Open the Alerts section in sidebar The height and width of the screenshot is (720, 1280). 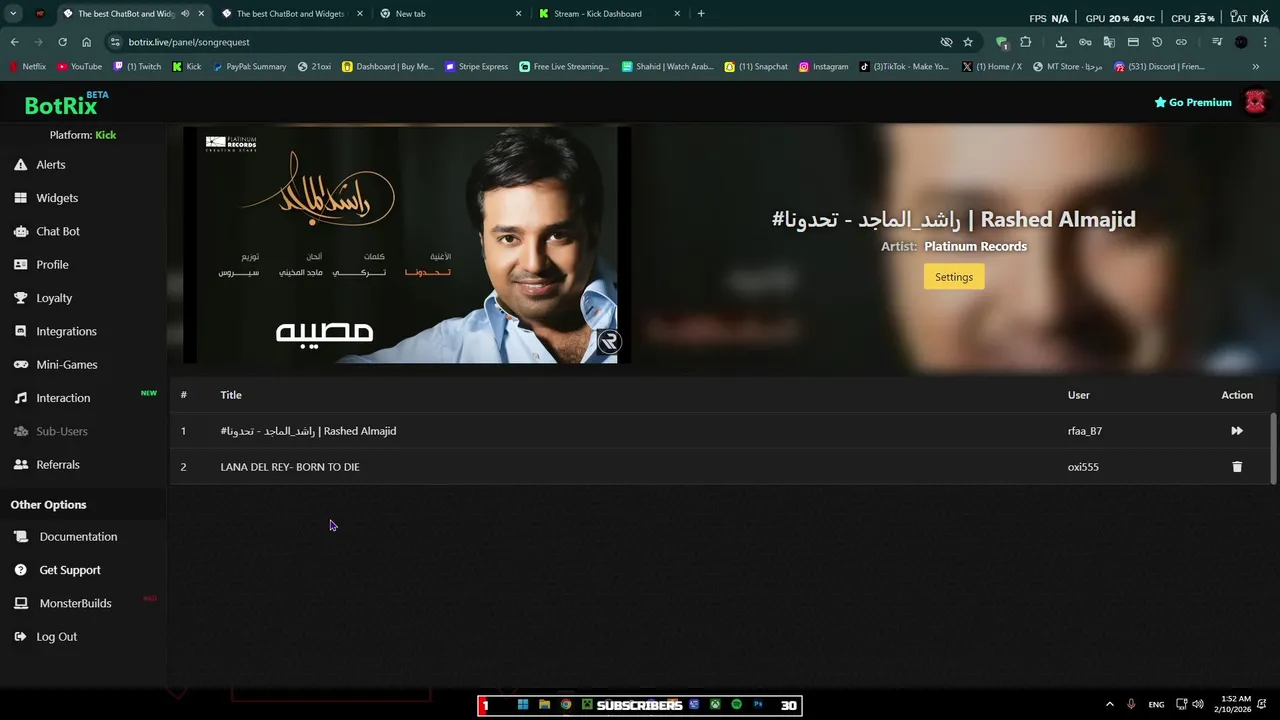point(50,165)
